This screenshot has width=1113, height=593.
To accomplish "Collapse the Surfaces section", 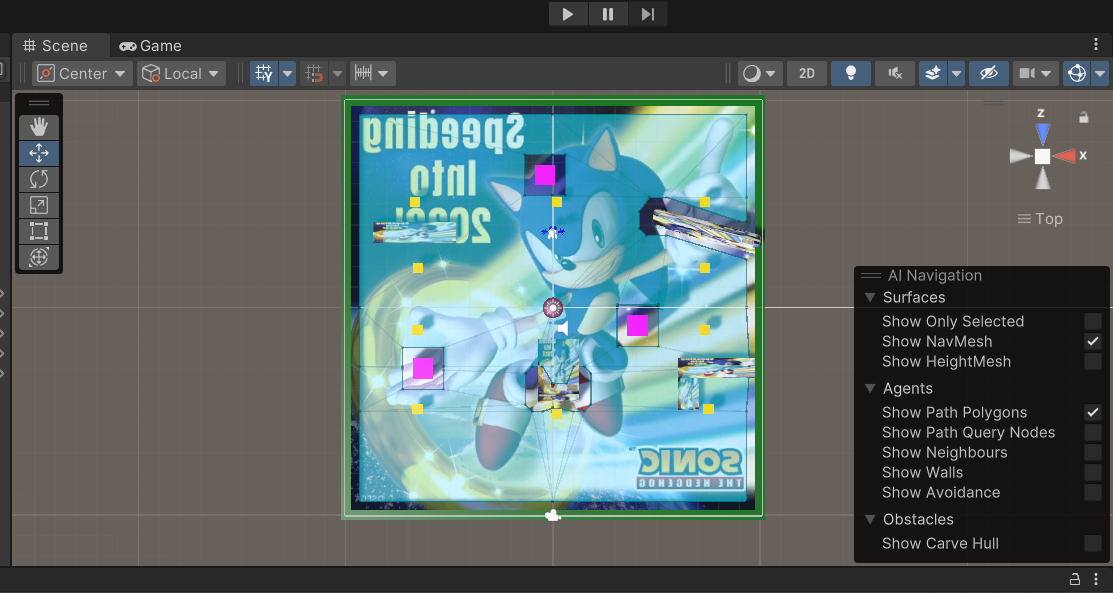I will (870, 298).
